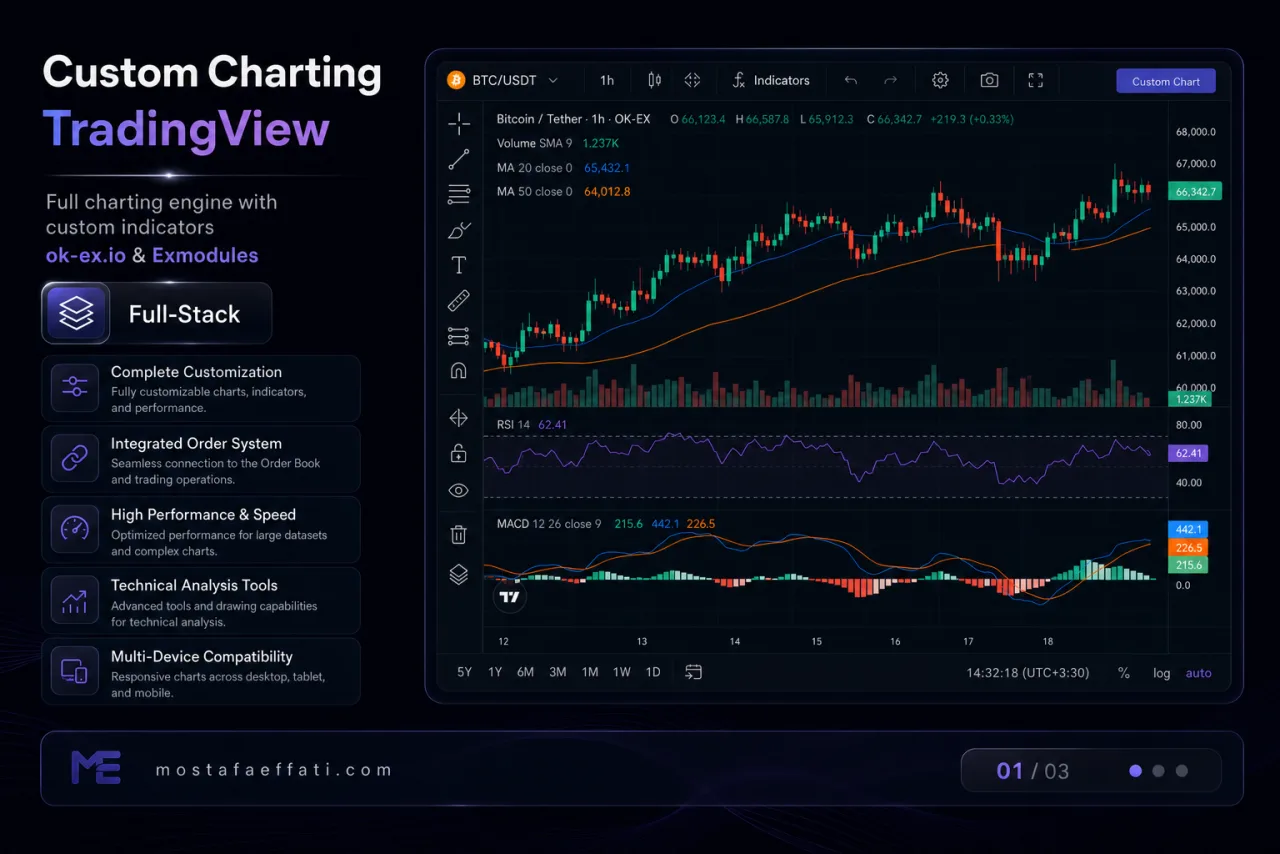Change the 1h timeframe interval
This screenshot has height=854, width=1280.
(x=607, y=80)
